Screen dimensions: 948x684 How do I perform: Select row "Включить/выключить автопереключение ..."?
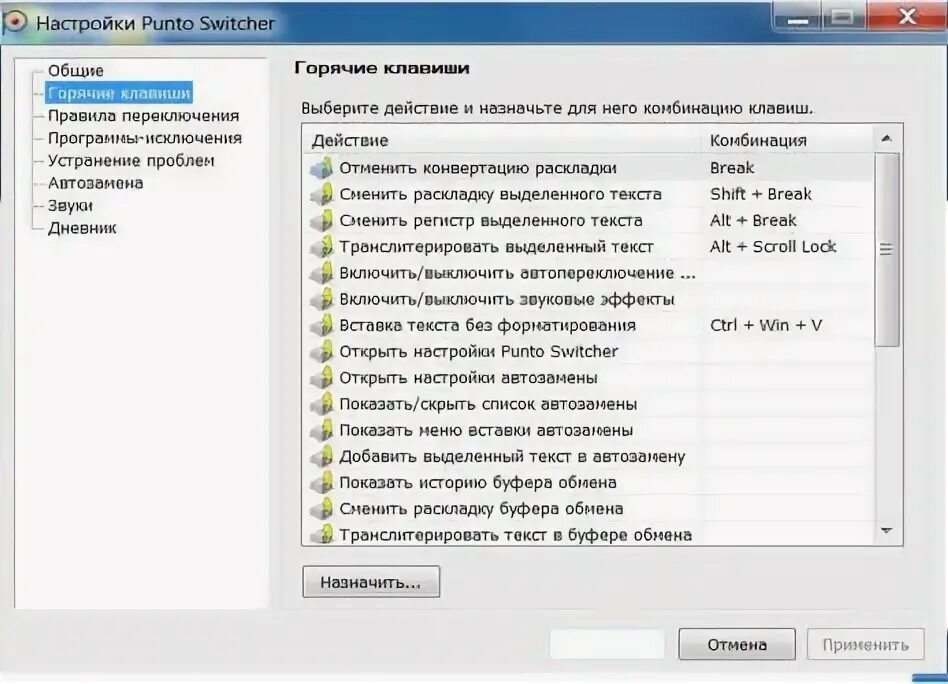[x=589, y=273]
